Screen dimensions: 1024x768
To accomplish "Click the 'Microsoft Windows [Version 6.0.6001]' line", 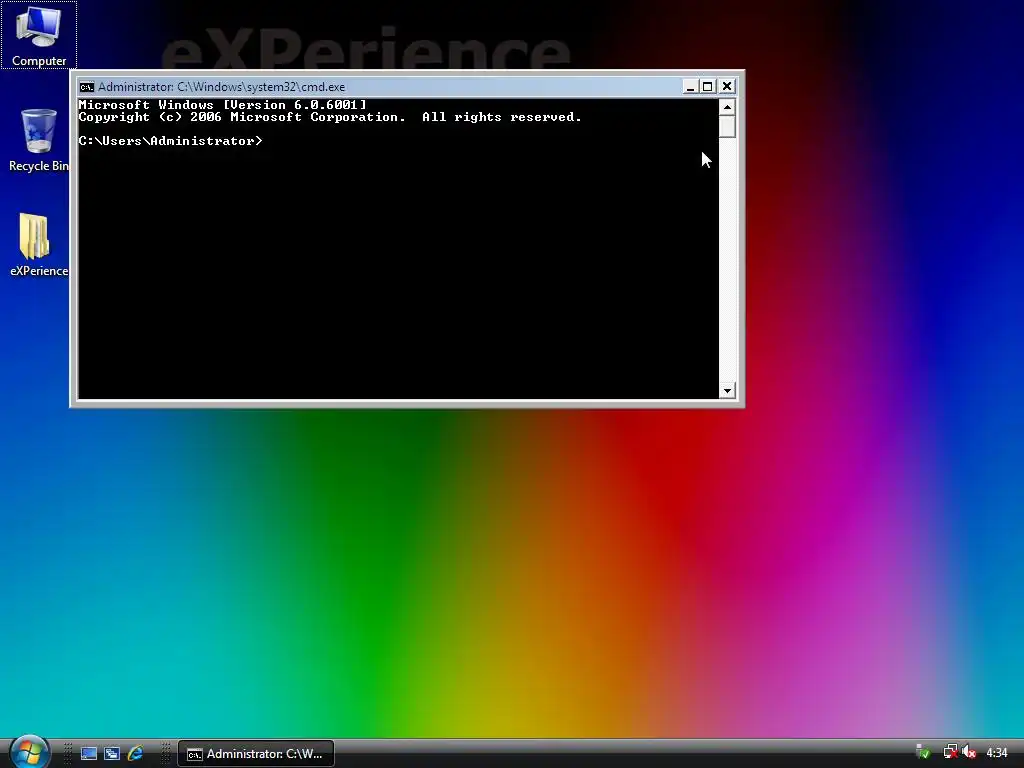I will (x=223, y=105).
